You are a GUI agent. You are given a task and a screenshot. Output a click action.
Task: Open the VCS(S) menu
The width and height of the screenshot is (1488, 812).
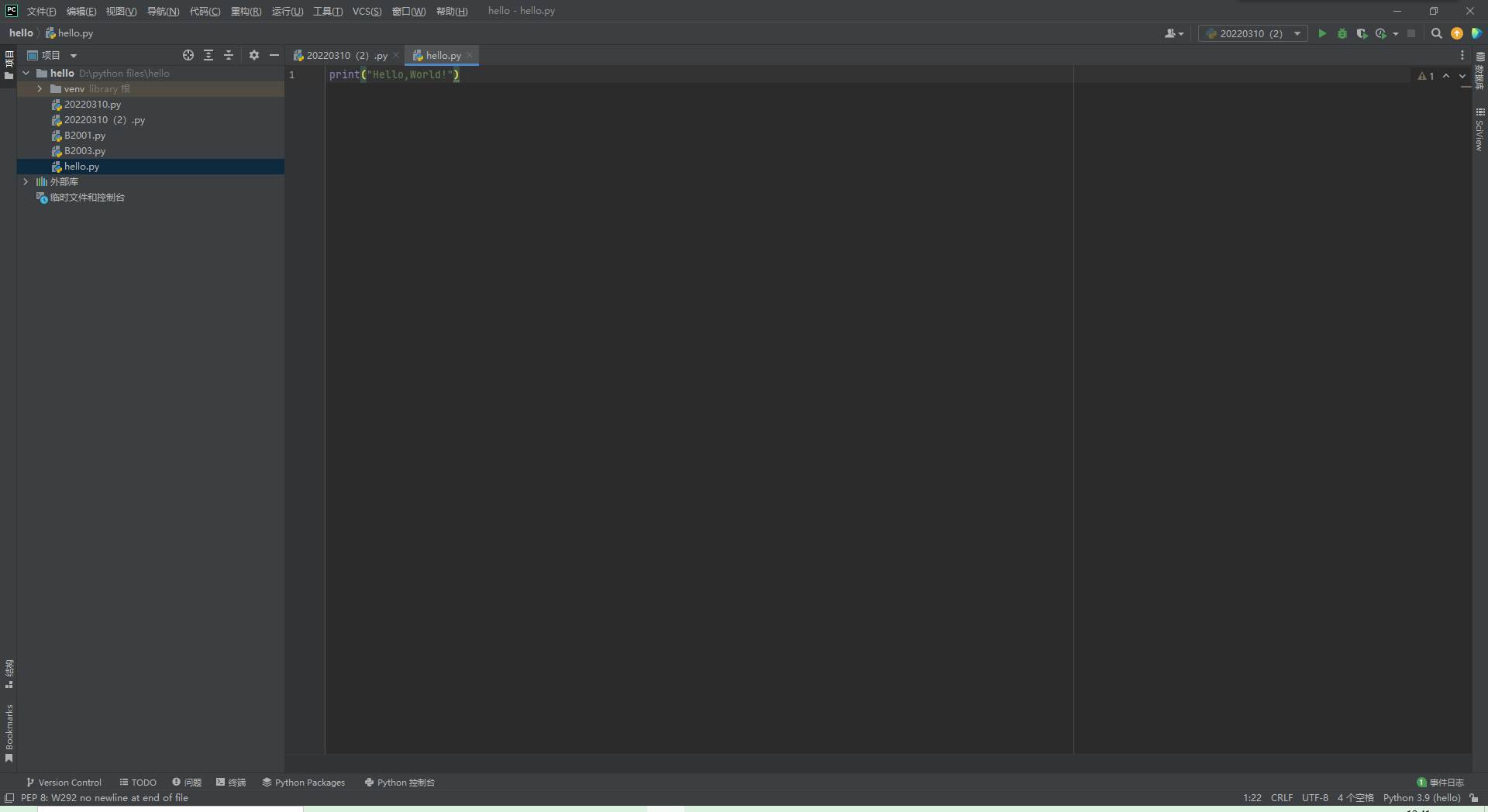point(367,11)
